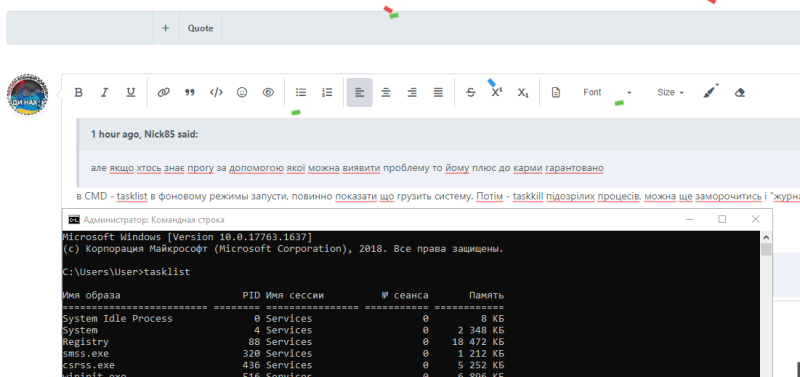Close the Командная строка window
Image resolution: width=800 pixels, height=377 pixels.
tap(756, 219)
